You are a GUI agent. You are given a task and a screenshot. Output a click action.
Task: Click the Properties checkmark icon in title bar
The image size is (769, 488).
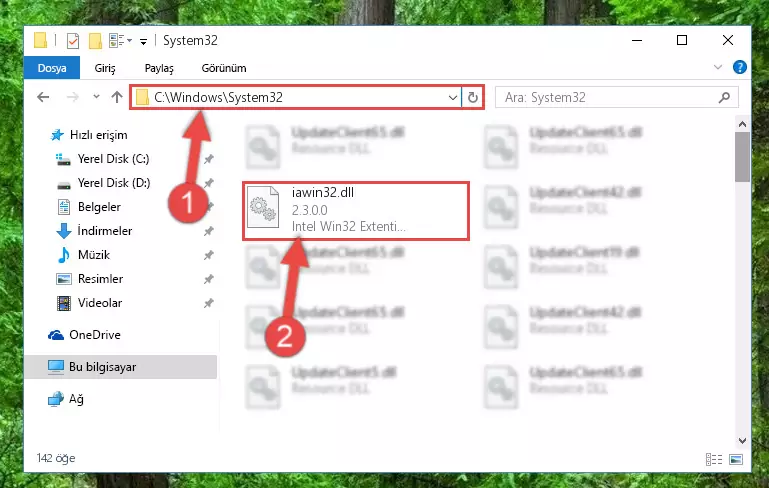[x=73, y=41]
